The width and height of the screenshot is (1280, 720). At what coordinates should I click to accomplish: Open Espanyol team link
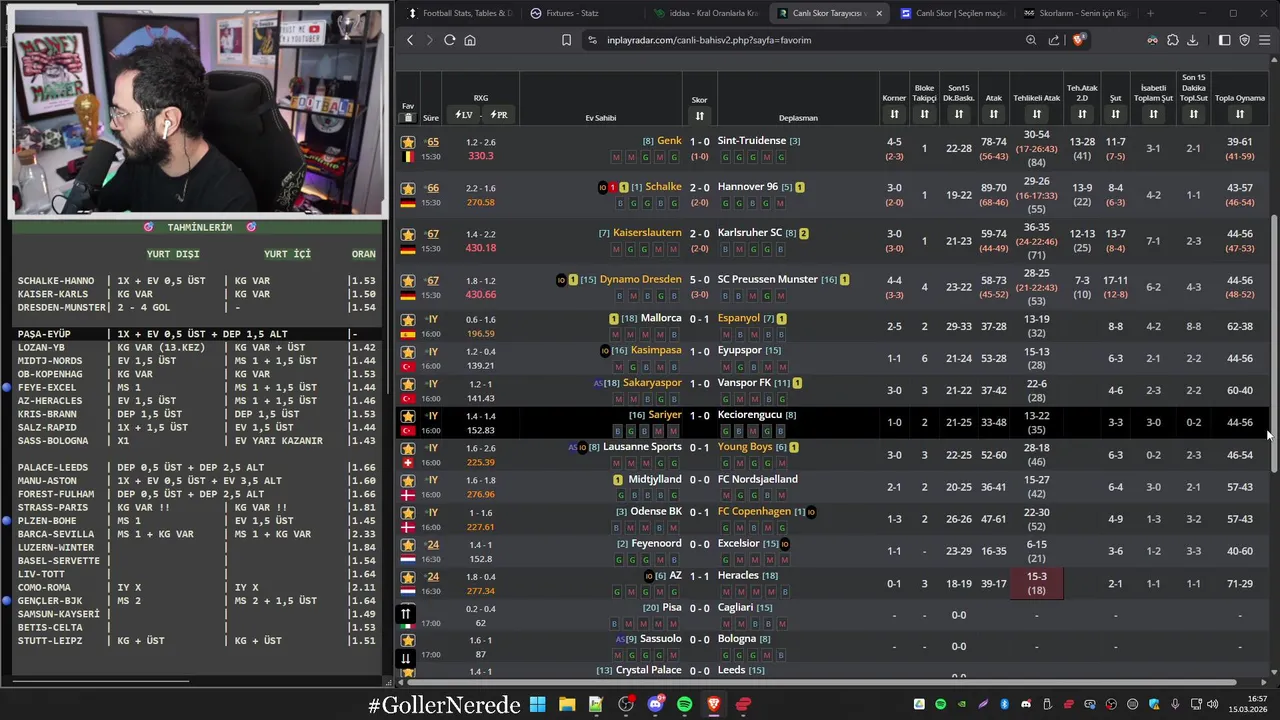739,318
